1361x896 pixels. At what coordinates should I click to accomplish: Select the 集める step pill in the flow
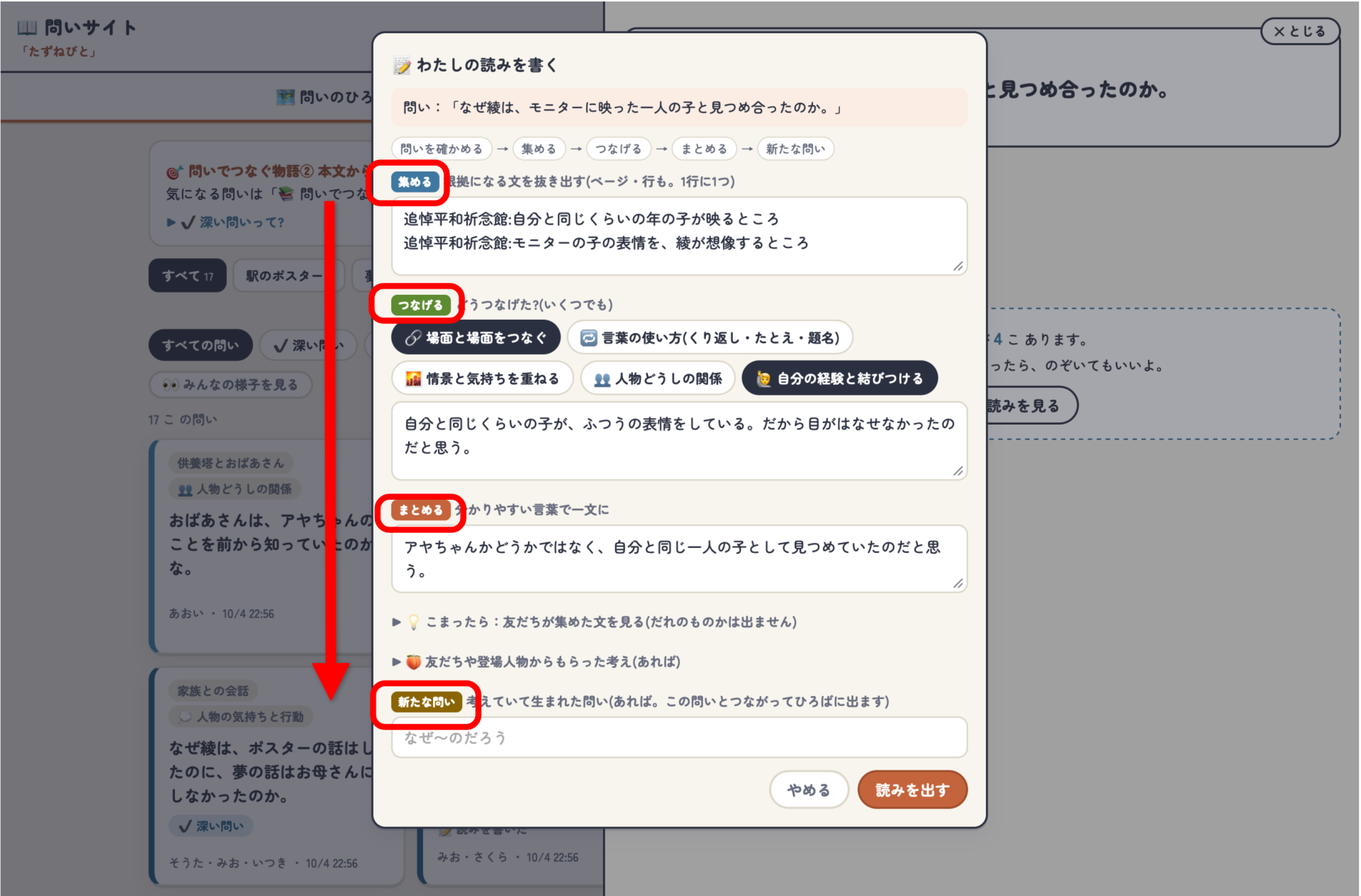[x=539, y=149]
